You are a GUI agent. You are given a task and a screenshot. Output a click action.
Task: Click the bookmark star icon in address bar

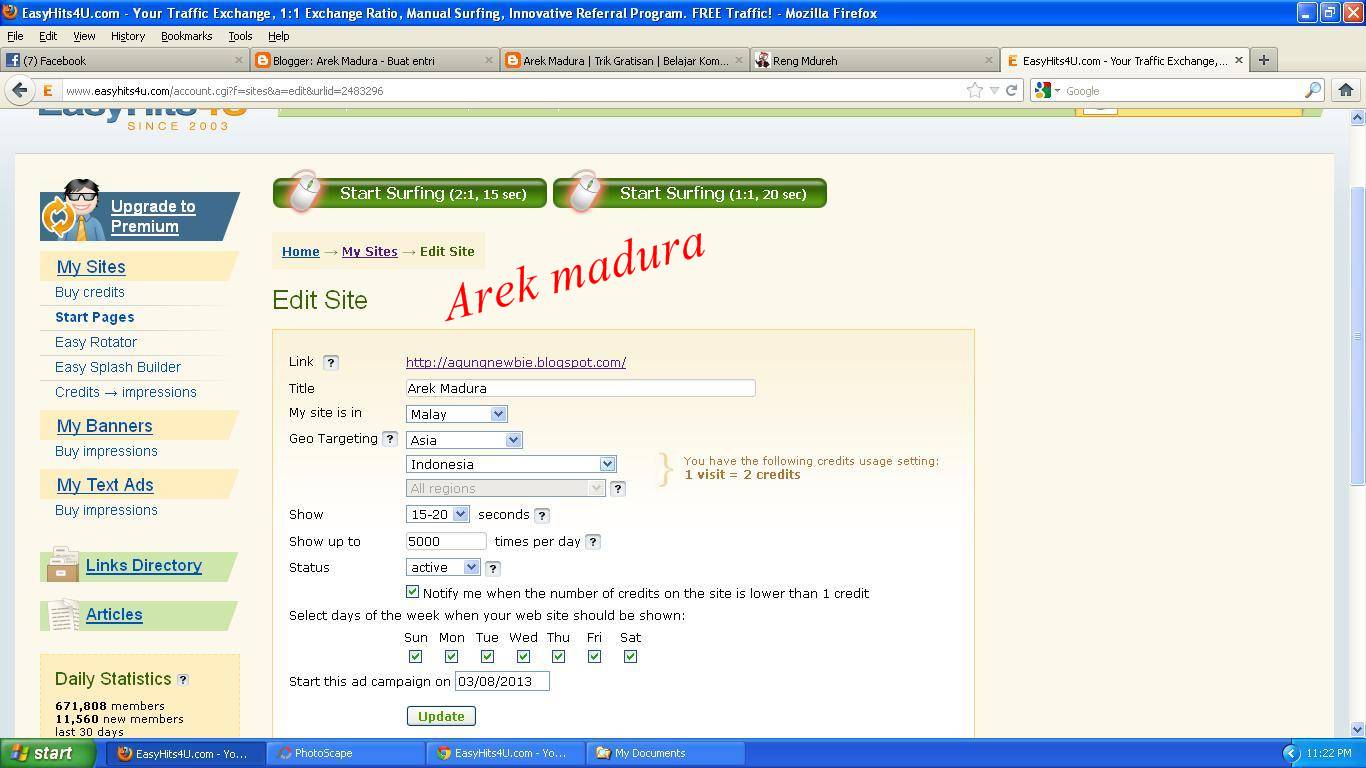975,90
